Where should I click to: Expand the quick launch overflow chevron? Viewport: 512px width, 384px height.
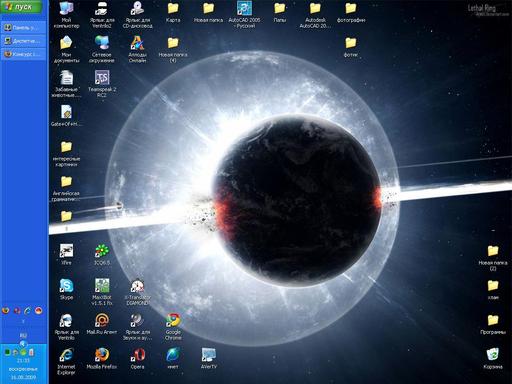pos(23,321)
